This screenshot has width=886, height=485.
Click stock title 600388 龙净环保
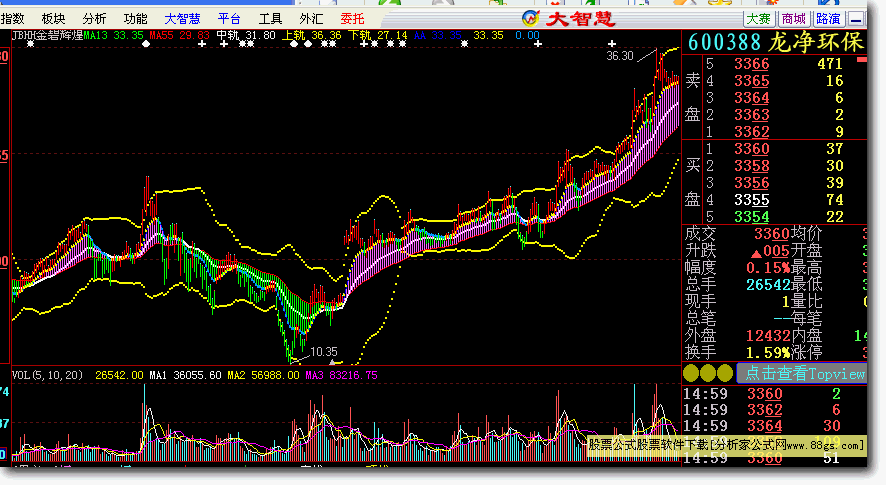pos(776,42)
